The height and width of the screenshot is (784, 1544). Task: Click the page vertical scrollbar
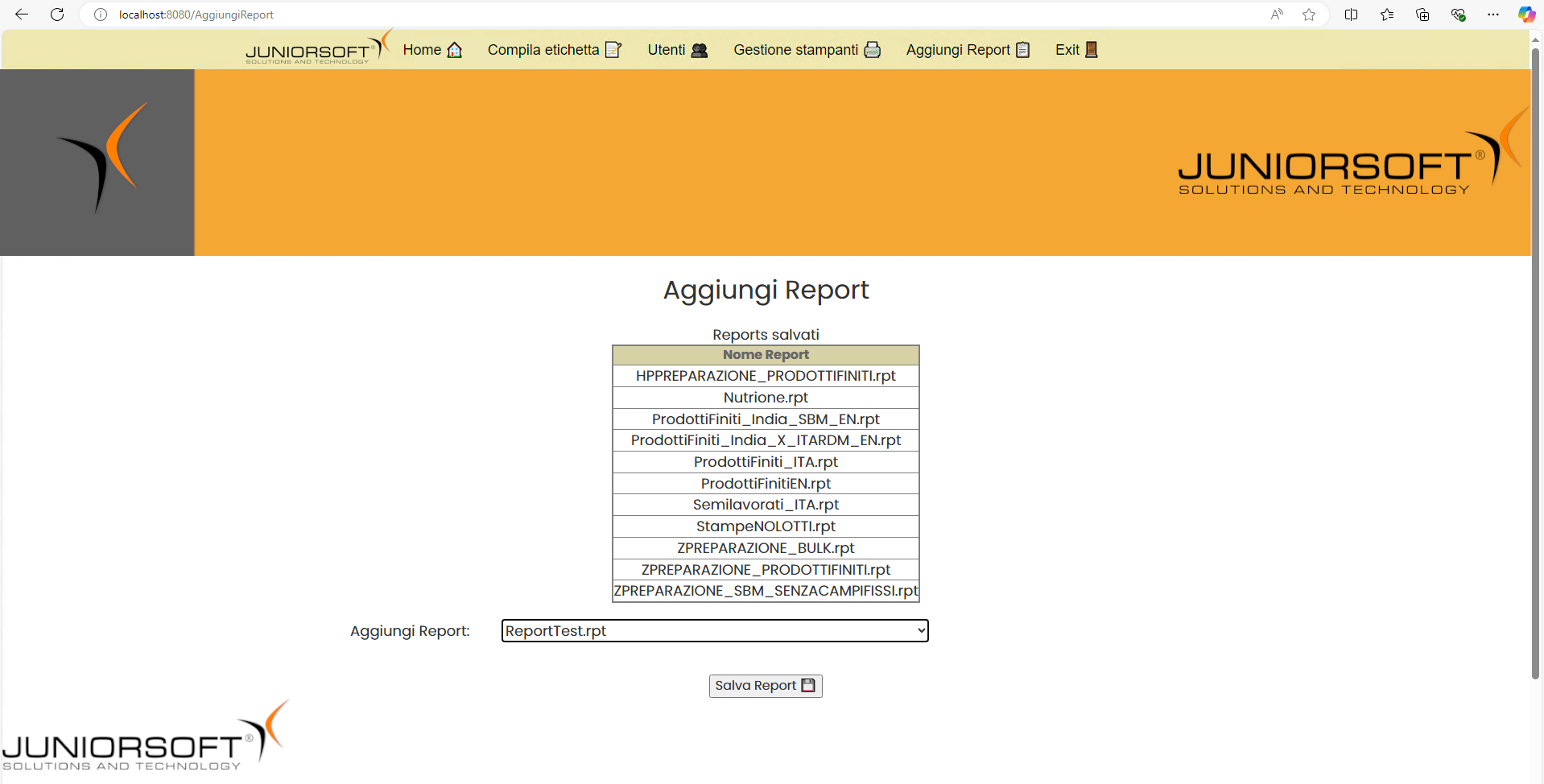pyautogui.click(x=1536, y=362)
